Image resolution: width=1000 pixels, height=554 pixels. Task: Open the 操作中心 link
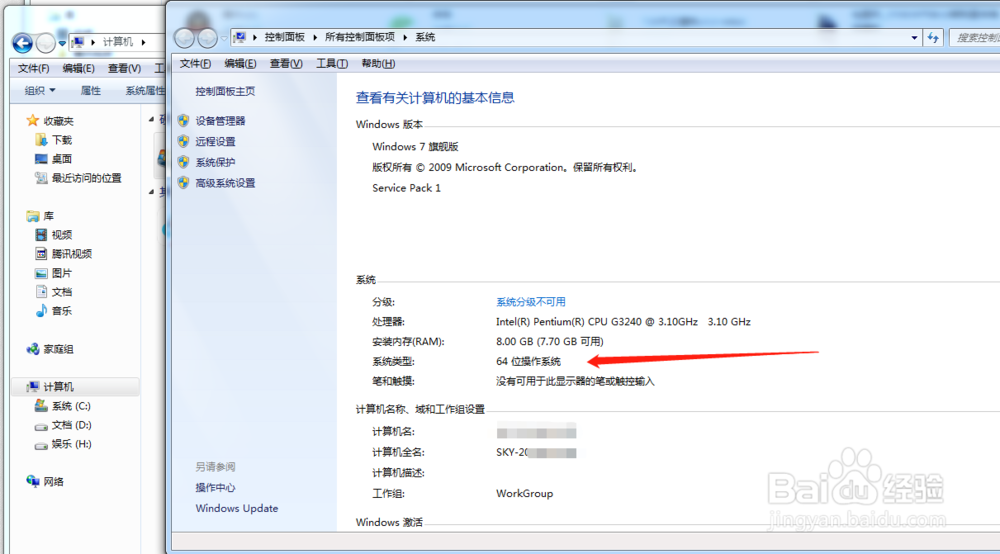[215, 488]
